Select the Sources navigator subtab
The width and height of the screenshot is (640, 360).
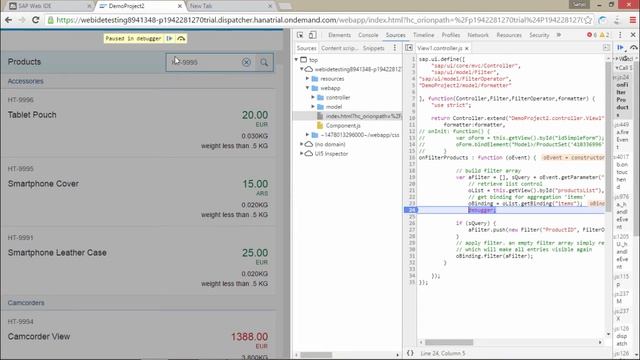click(x=306, y=48)
